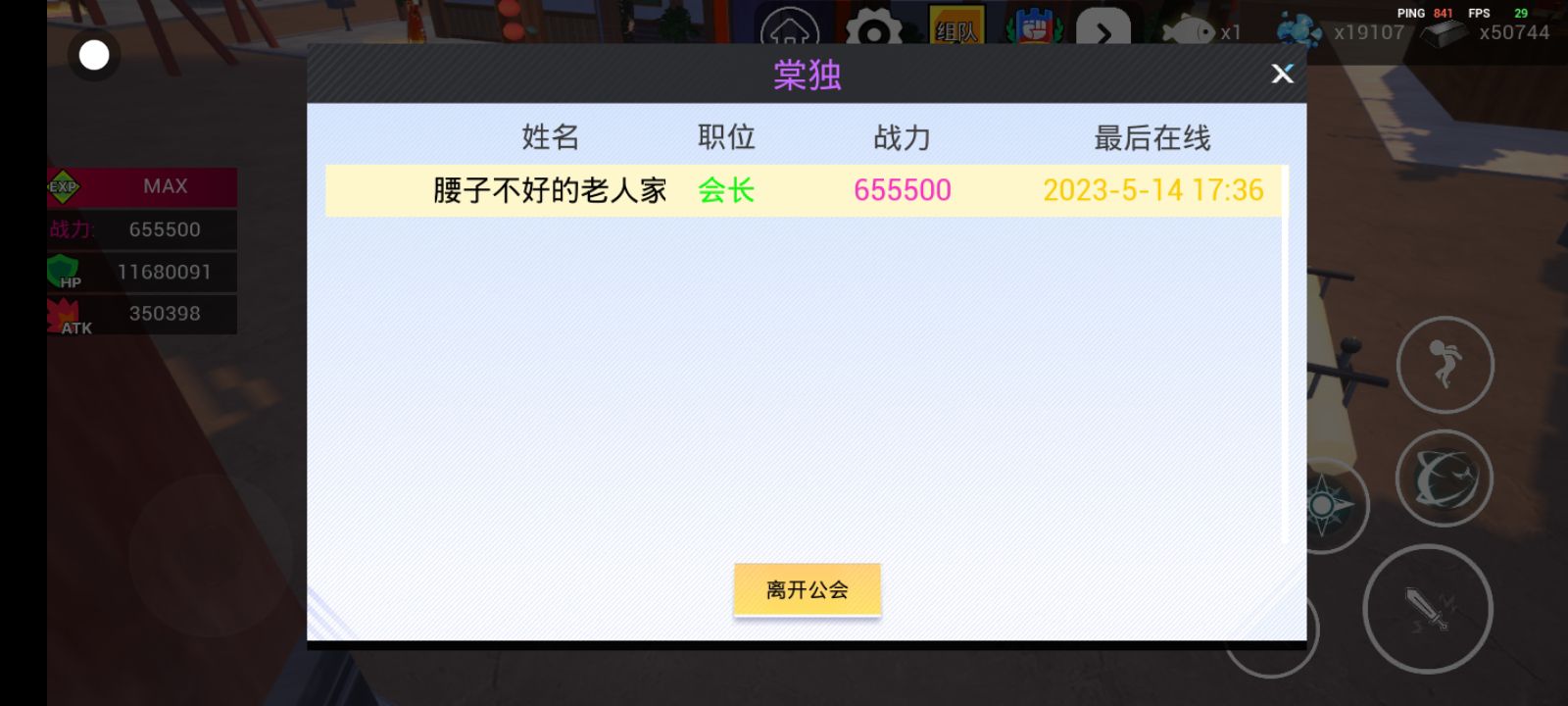Click the 最后在线 column header
This screenshot has height=706, width=1568.
coord(1152,137)
